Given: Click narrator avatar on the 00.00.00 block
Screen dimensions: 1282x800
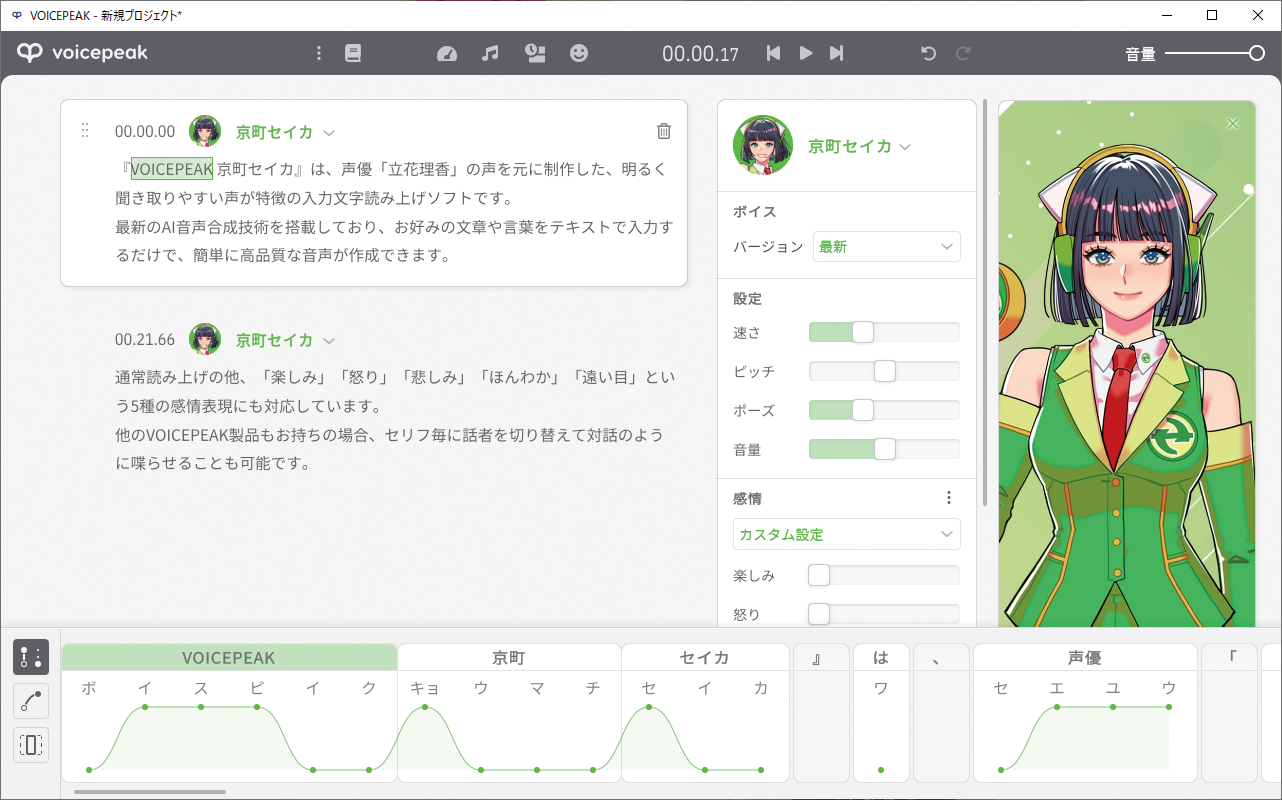Looking at the screenshot, I should [x=205, y=131].
